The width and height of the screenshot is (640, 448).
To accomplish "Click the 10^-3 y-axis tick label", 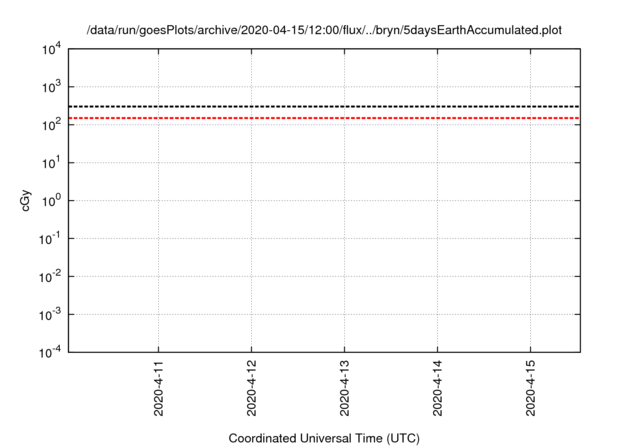I will tap(50, 315).
